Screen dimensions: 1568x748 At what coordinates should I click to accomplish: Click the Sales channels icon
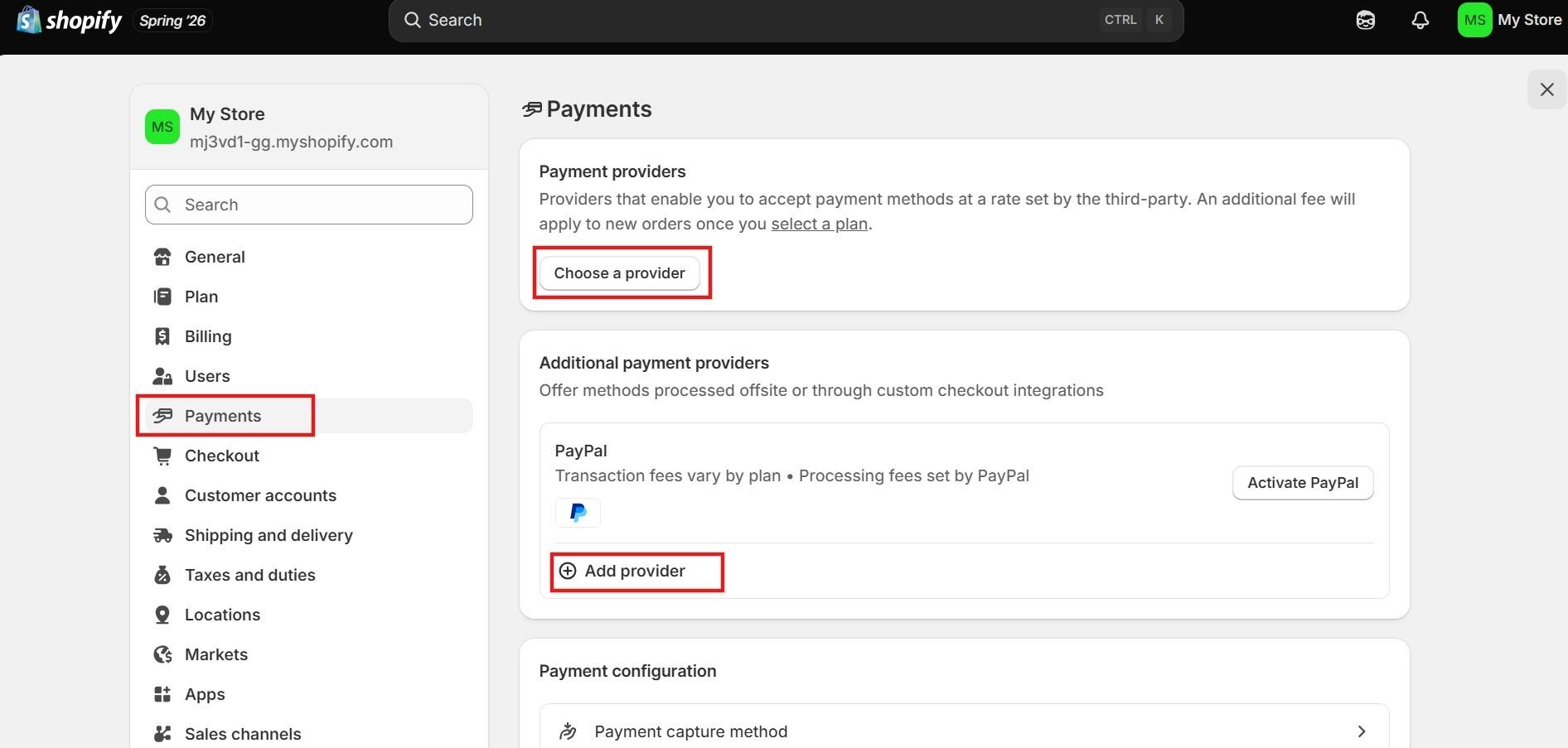click(162, 734)
